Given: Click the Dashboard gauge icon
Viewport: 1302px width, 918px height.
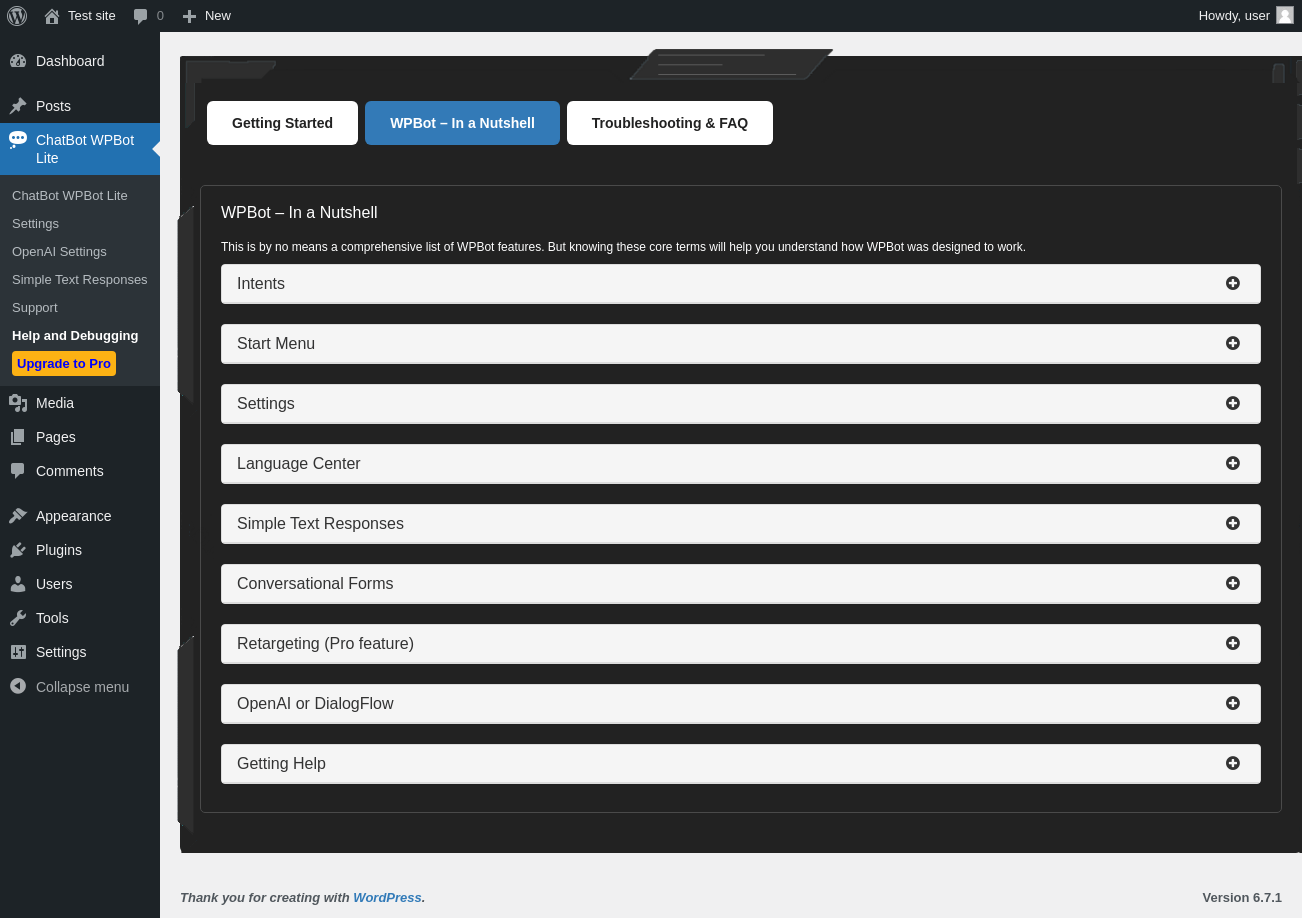Looking at the screenshot, I should pos(18,61).
